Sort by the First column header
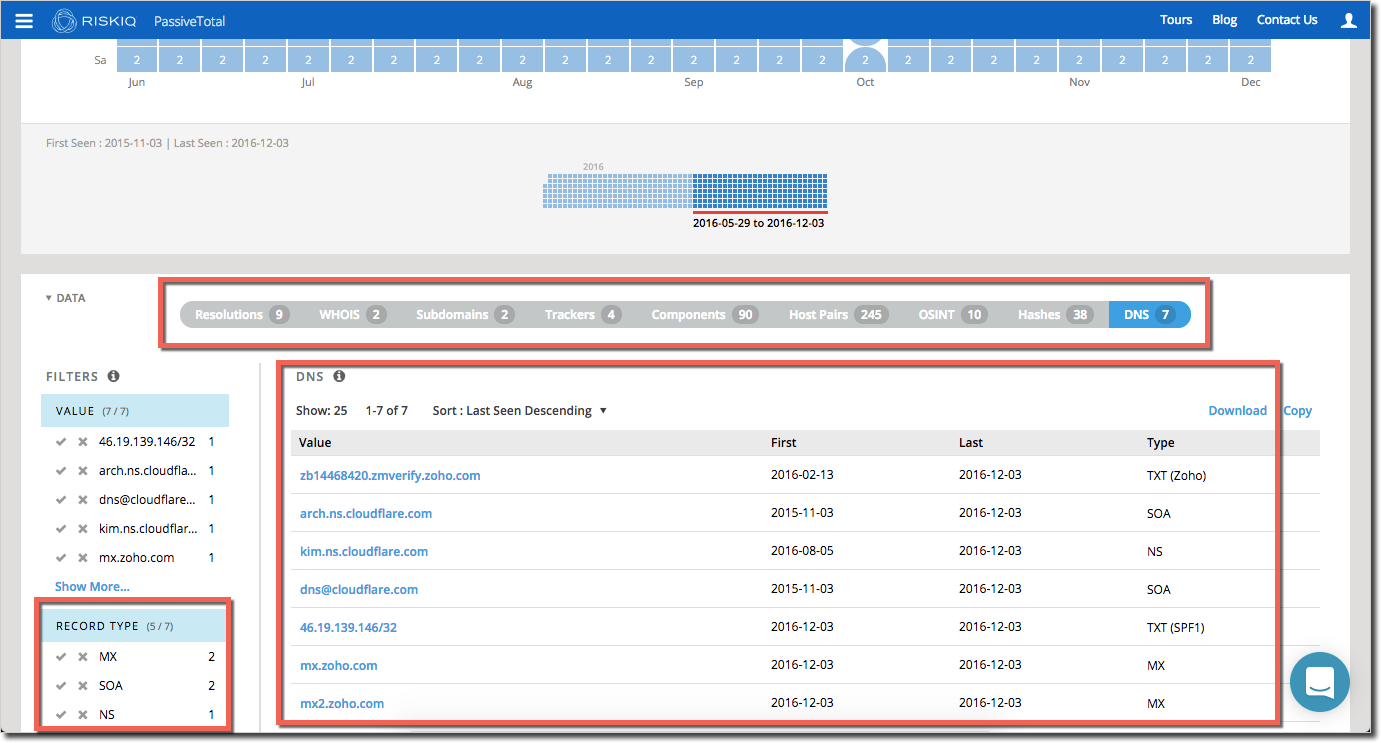 point(784,443)
